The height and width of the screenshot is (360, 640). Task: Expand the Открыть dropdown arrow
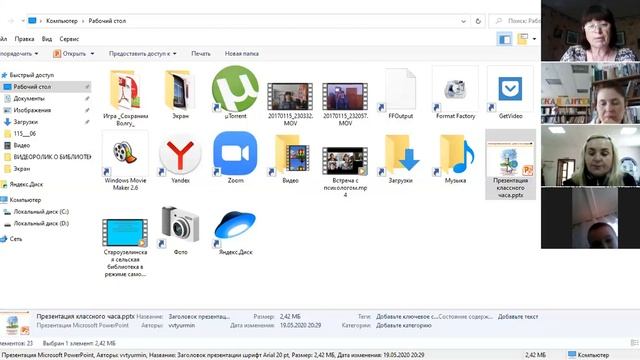(x=92, y=53)
